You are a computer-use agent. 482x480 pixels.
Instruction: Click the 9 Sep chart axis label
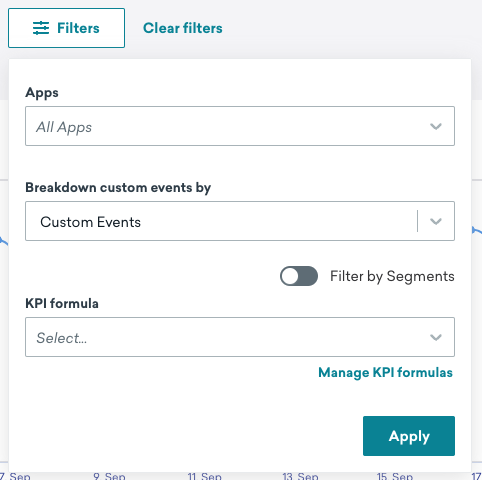[109, 476]
